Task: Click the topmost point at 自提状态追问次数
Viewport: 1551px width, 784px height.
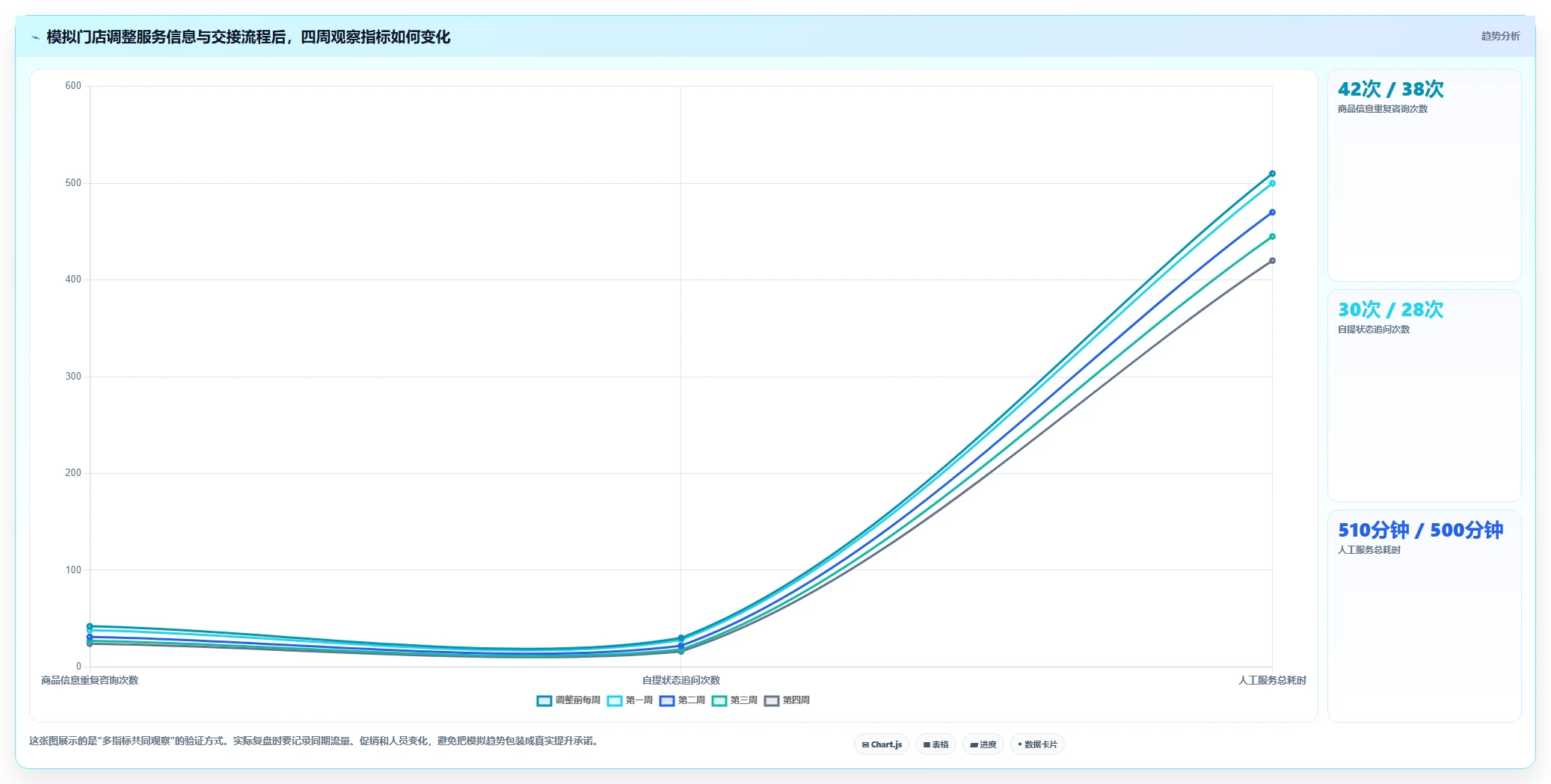Action: click(x=681, y=638)
